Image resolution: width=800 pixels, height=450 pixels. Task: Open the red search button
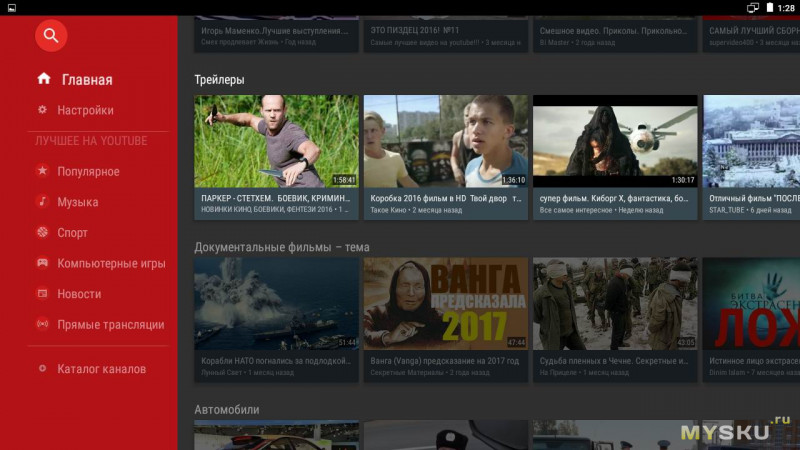51,35
